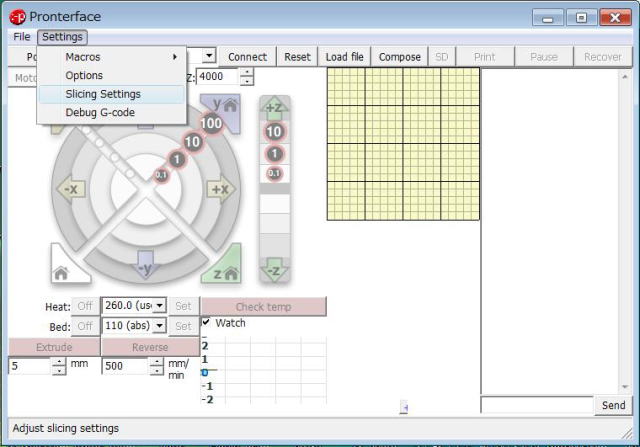Viewport: 640px width, 447px height.
Task: Click extrude length field showing 5
Action: [x=30, y=366]
